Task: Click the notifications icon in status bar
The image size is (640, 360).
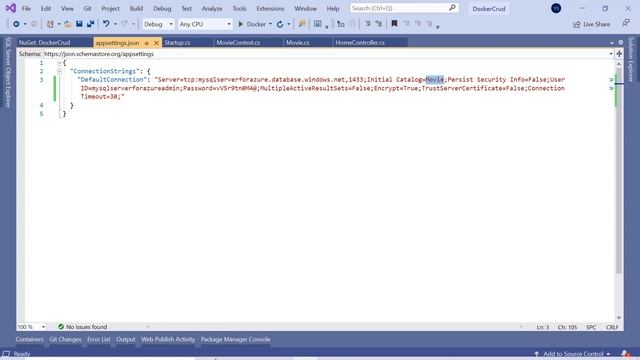Action: (x=625, y=353)
